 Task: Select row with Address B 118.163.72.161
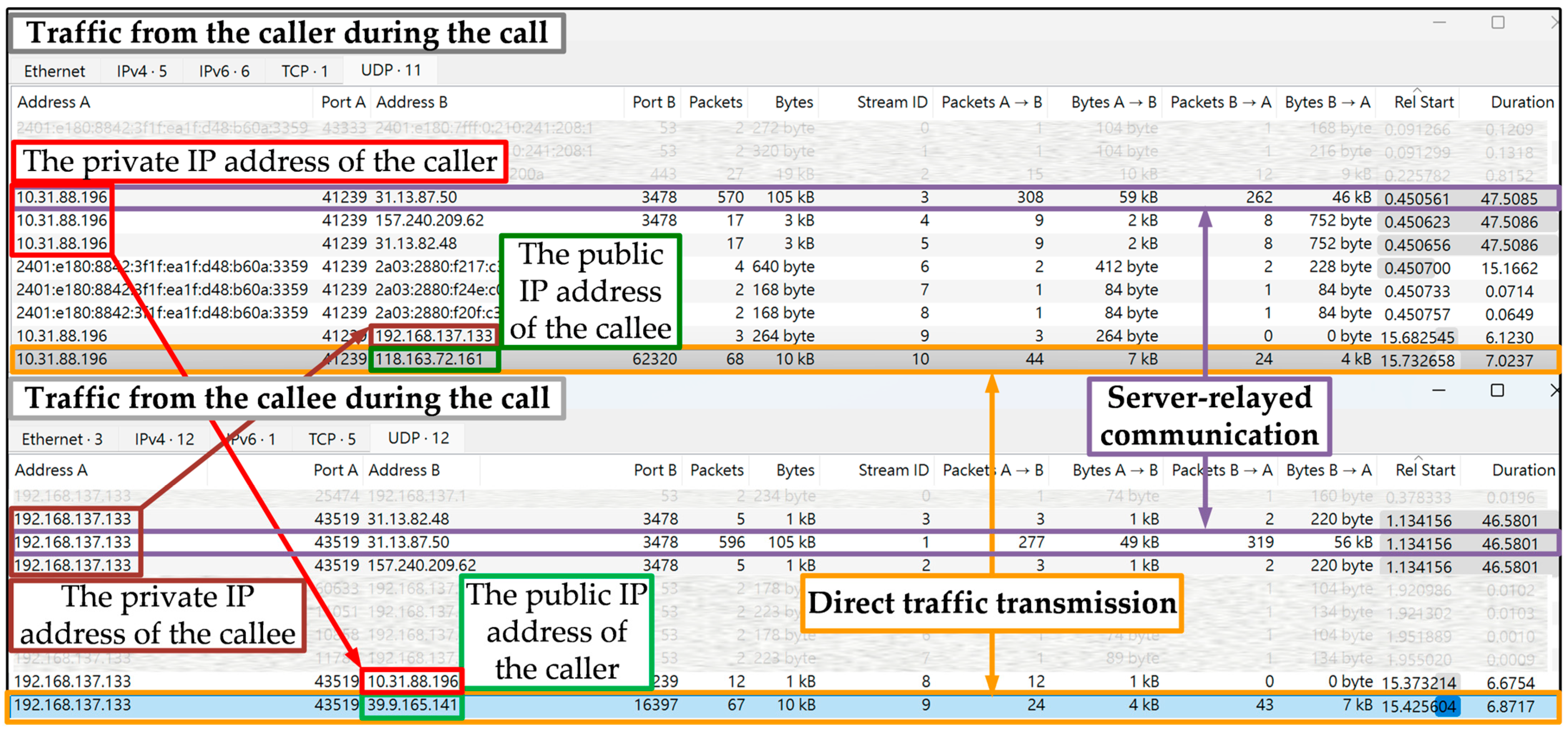click(609, 359)
